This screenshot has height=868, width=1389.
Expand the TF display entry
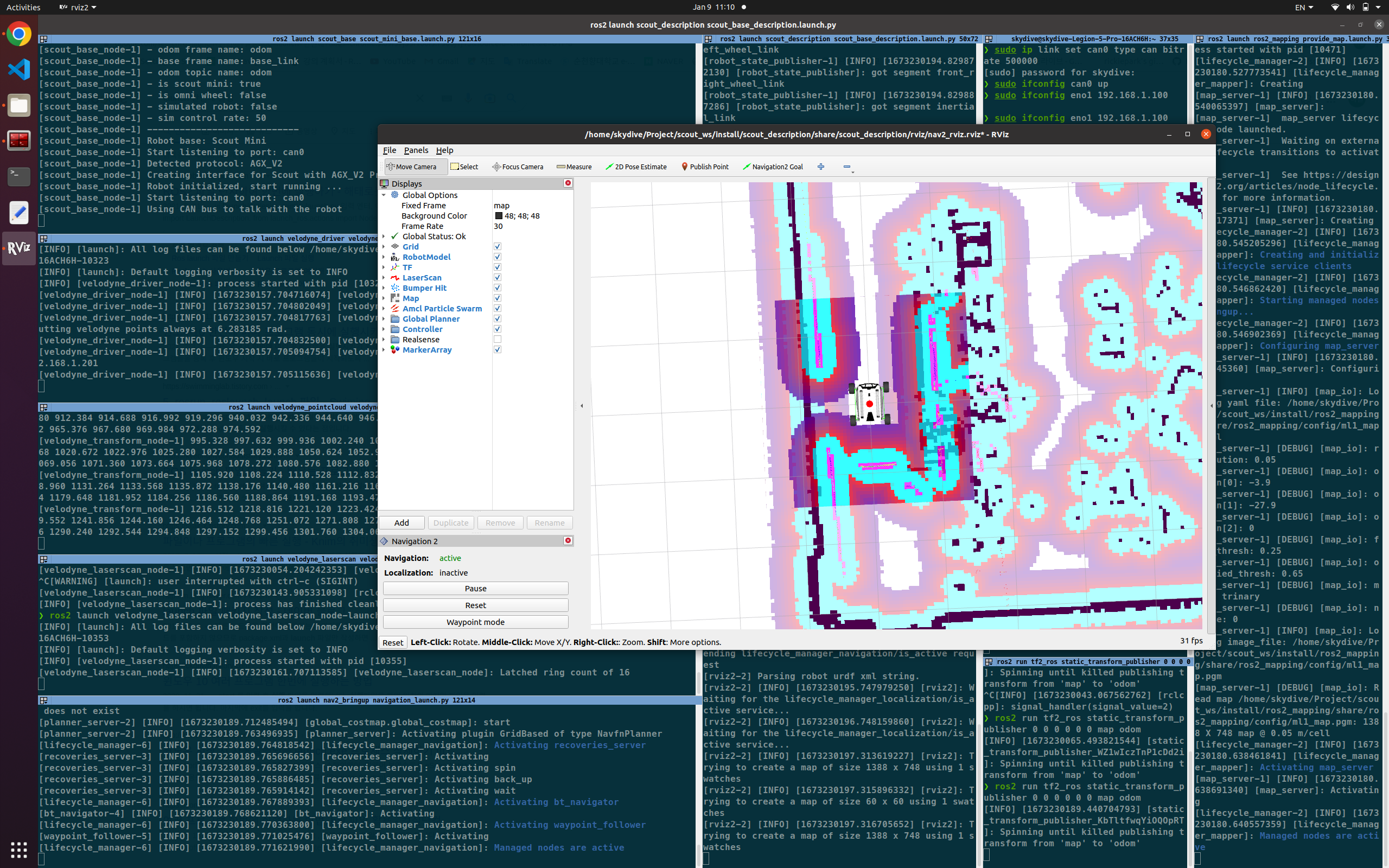click(384, 267)
